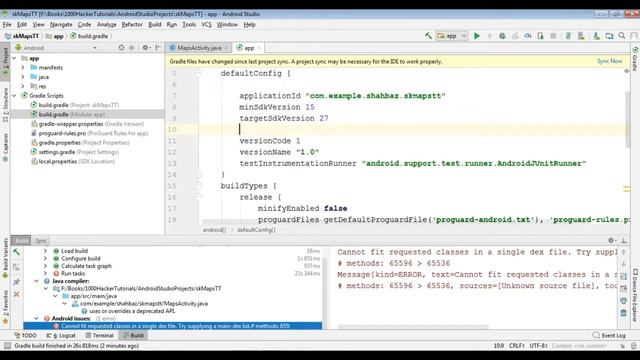Toggle the Project side tool window

tap(5, 62)
